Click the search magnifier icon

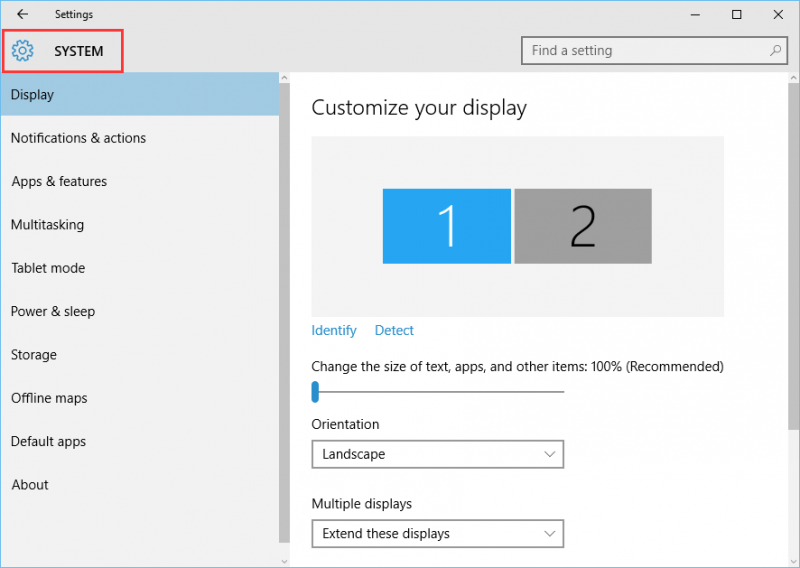pos(775,51)
